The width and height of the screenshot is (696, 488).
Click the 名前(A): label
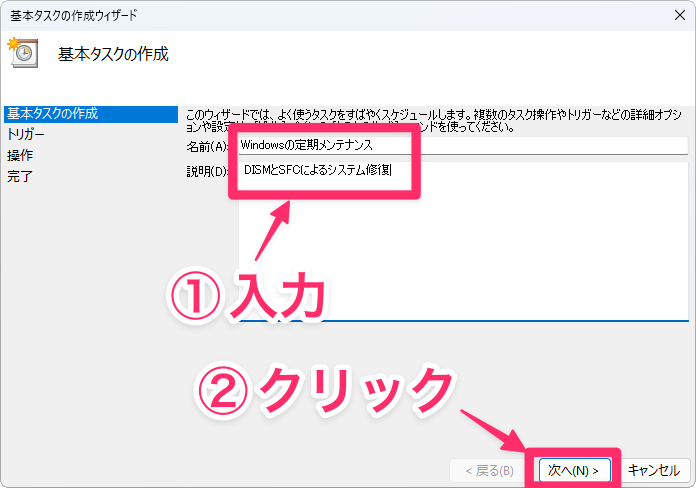click(208, 147)
